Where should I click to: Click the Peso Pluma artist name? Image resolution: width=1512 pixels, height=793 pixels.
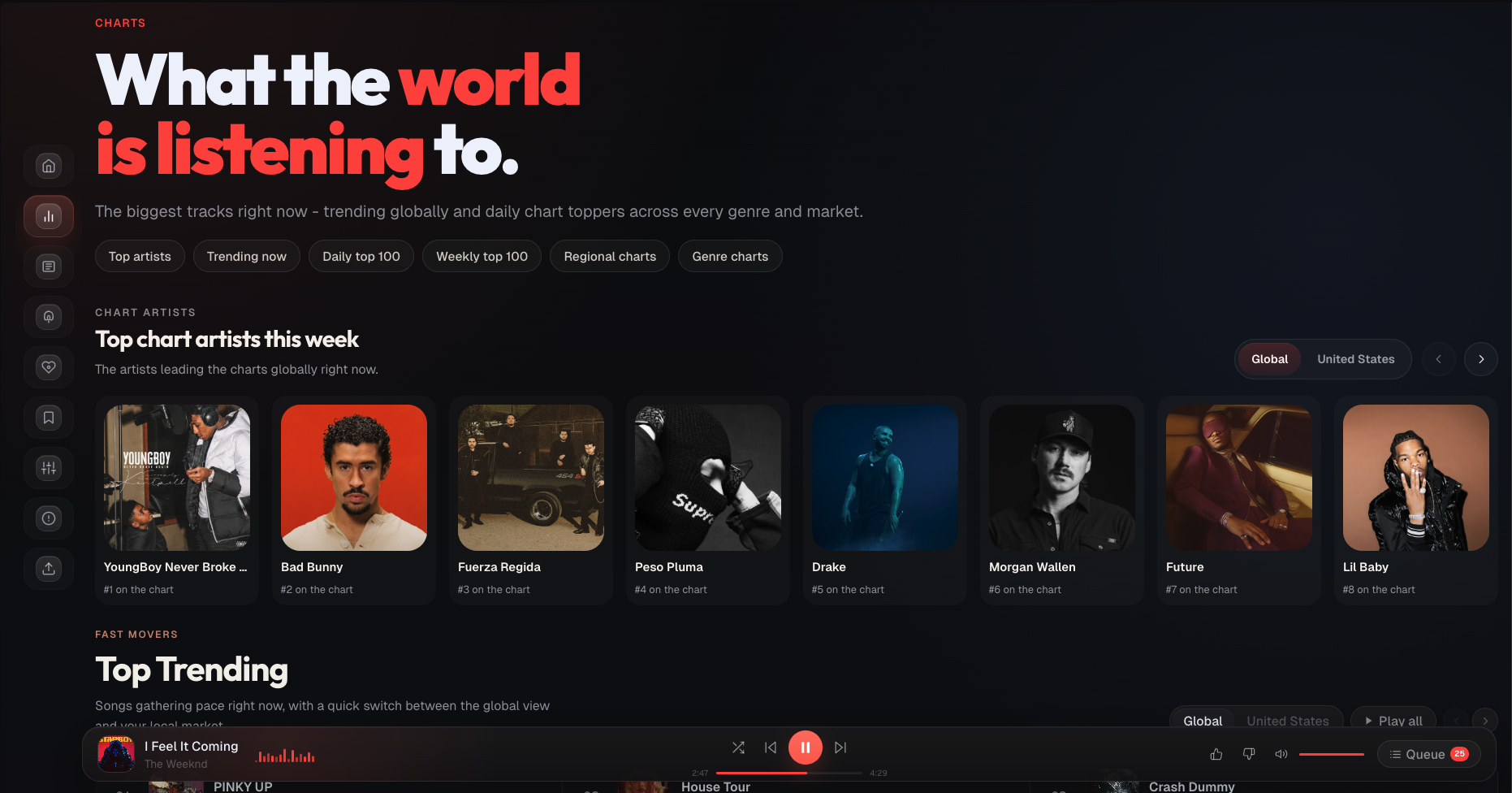point(669,567)
